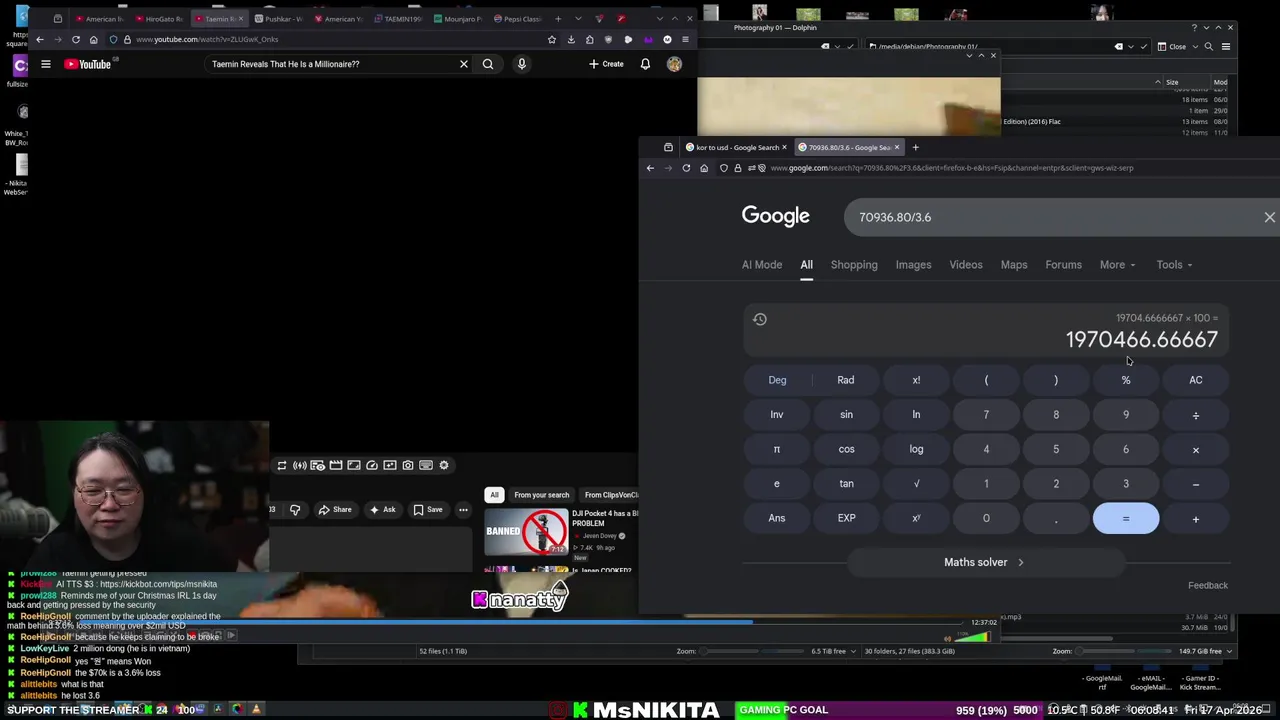Open enhancer settings gear icon
Screen dimensions: 1280x720
tap(444, 465)
